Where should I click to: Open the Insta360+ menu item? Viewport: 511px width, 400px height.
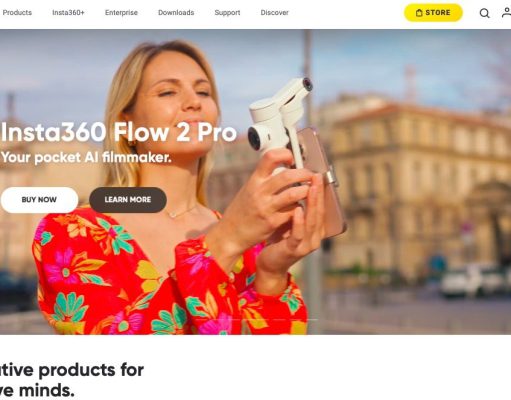pos(68,13)
